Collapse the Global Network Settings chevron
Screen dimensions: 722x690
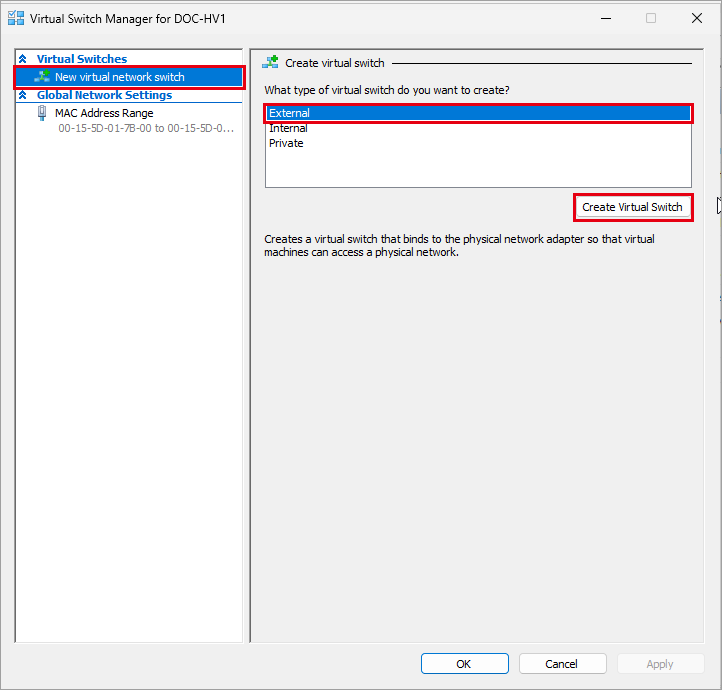click(x=23, y=95)
